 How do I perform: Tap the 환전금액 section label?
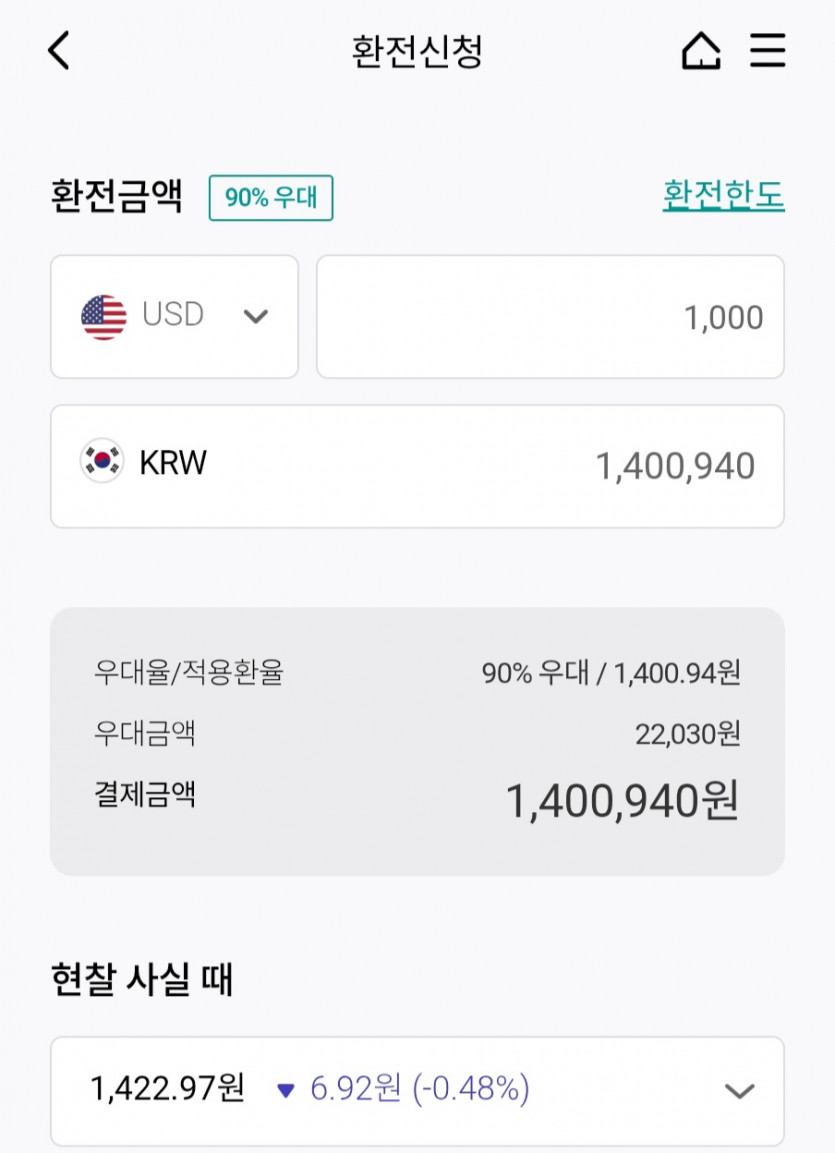(x=116, y=196)
